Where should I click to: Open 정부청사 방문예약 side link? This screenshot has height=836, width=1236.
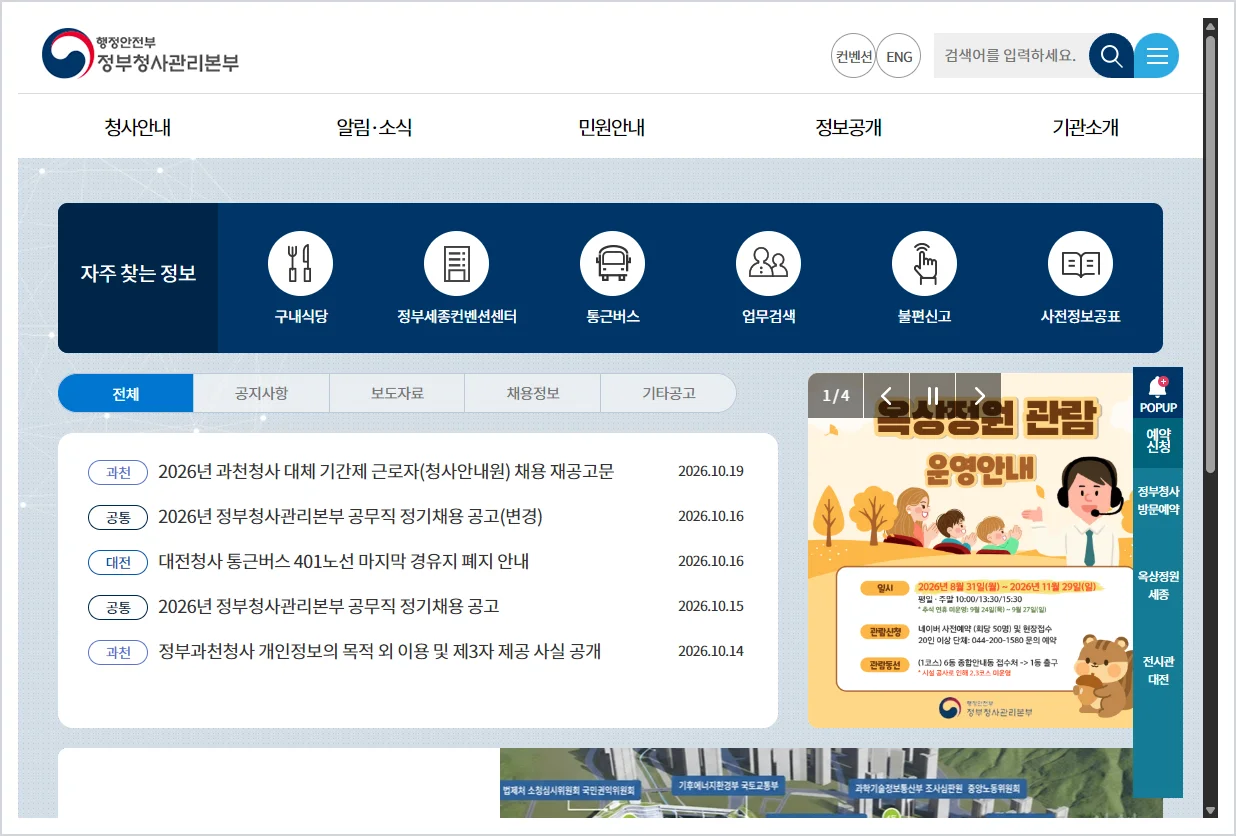[1158, 500]
